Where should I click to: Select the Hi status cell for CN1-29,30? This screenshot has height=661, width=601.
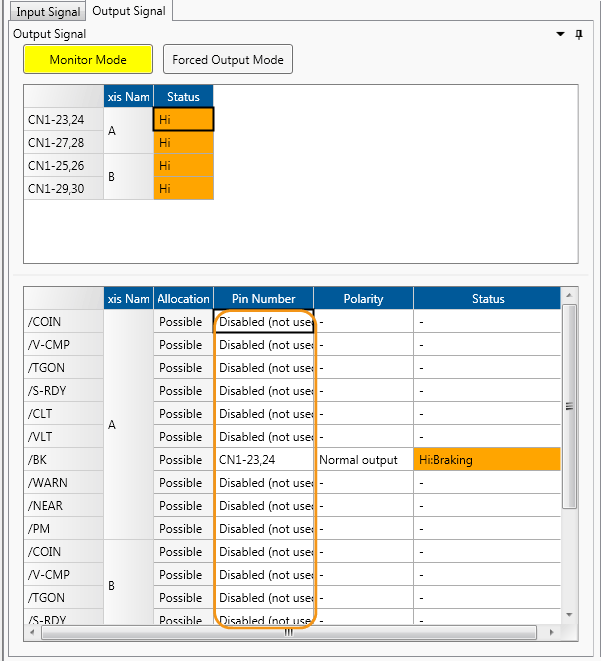click(183, 188)
